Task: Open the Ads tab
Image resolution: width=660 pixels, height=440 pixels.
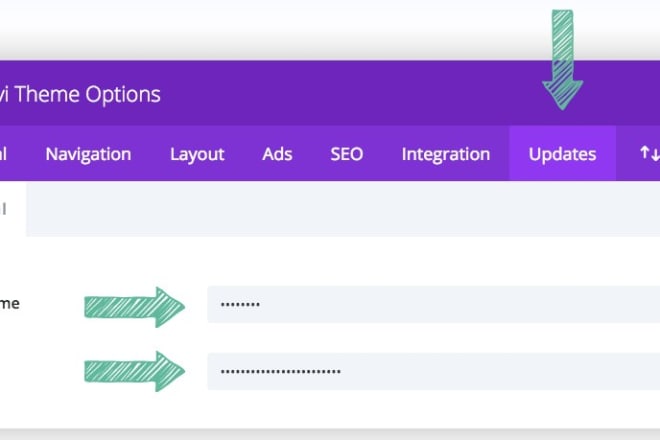Action: click(x=277, y=154)
